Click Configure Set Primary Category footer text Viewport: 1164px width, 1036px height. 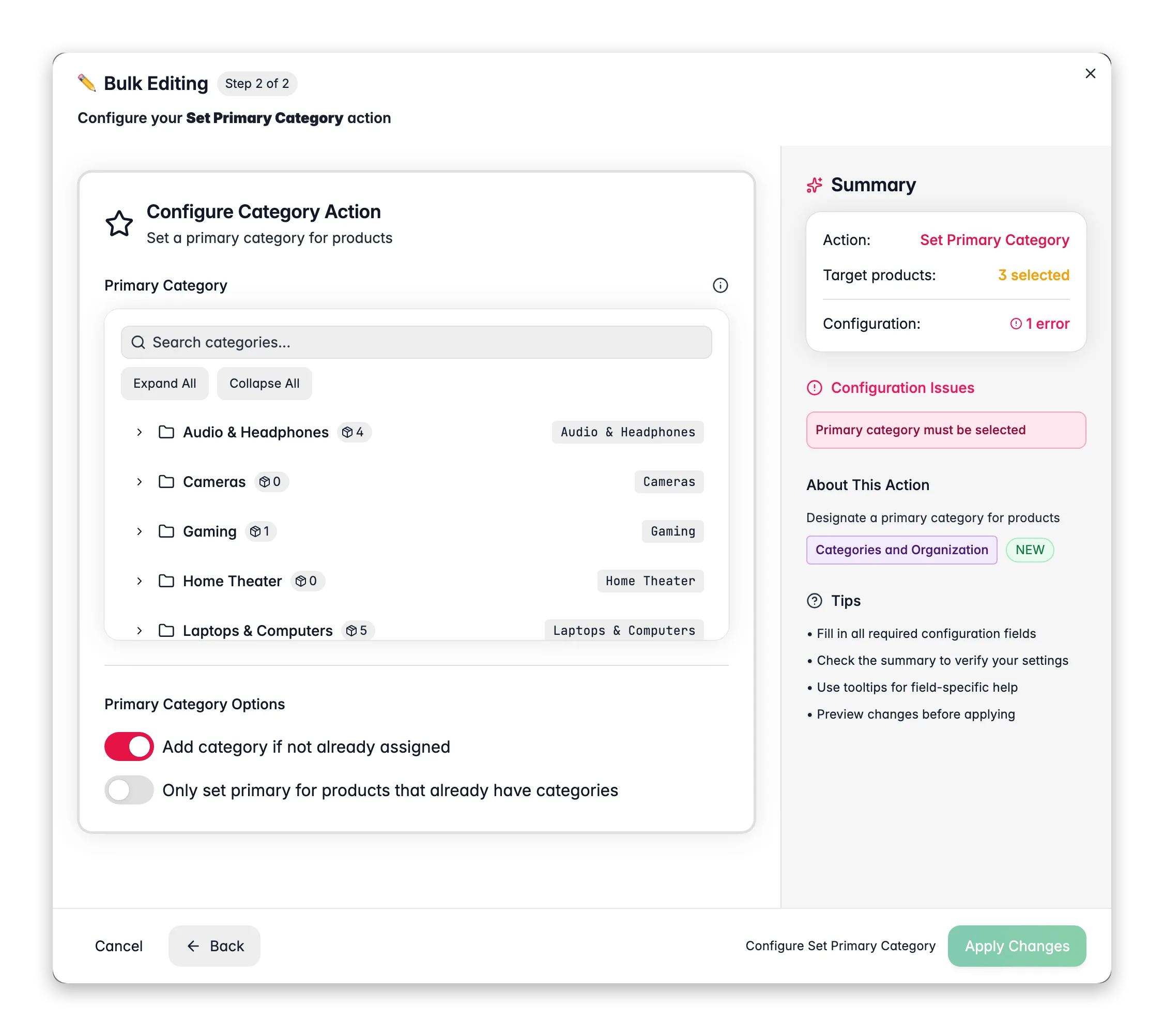tap(840, 946)
